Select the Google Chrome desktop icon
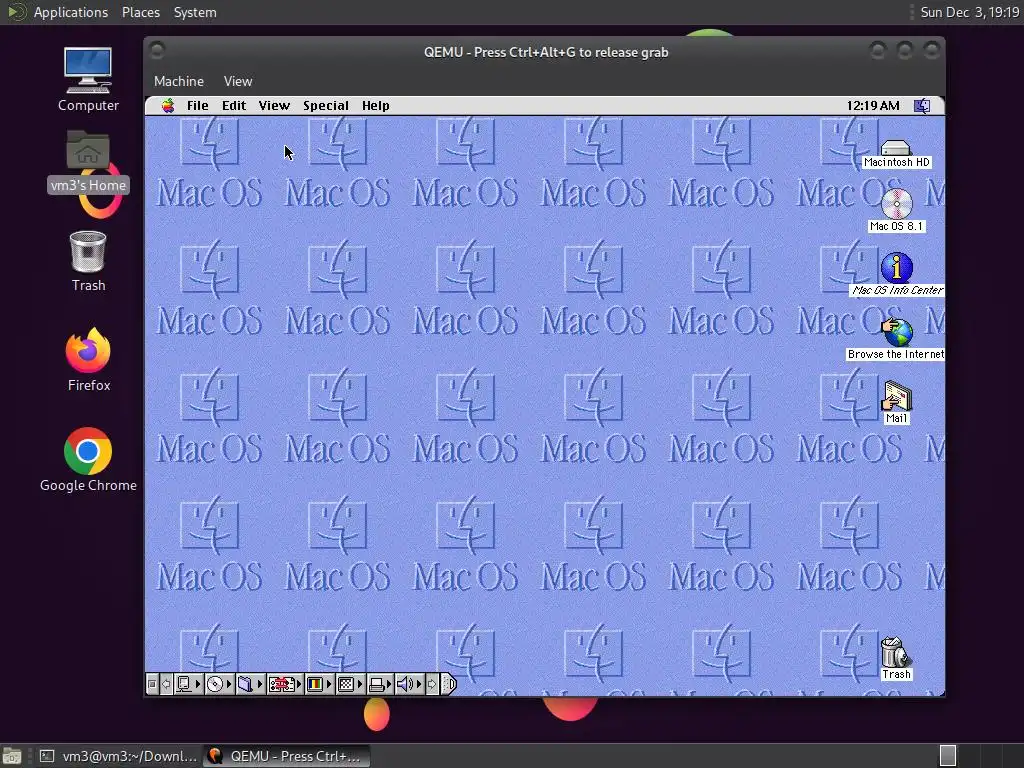 (x=88, y=460)
